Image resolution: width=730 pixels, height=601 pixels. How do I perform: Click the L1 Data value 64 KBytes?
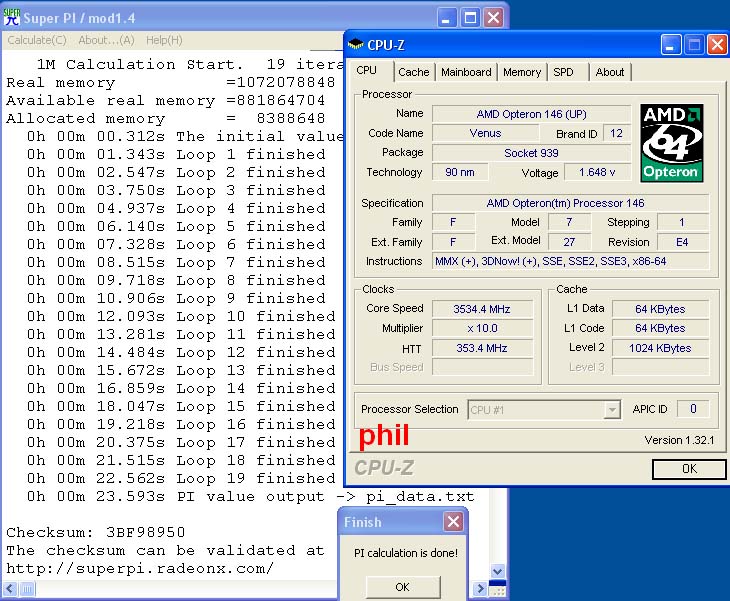point(660,309)
